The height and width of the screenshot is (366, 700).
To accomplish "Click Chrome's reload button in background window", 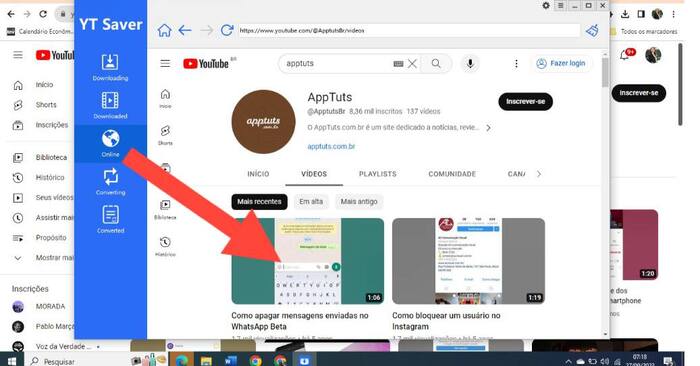I will [43, 14].
